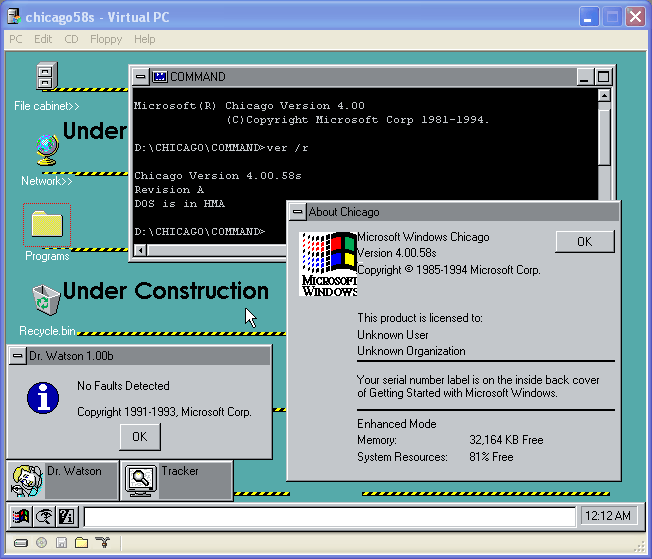
Task: Click the Dr. Watson 1.00b title bar
Action: (148, 356)
